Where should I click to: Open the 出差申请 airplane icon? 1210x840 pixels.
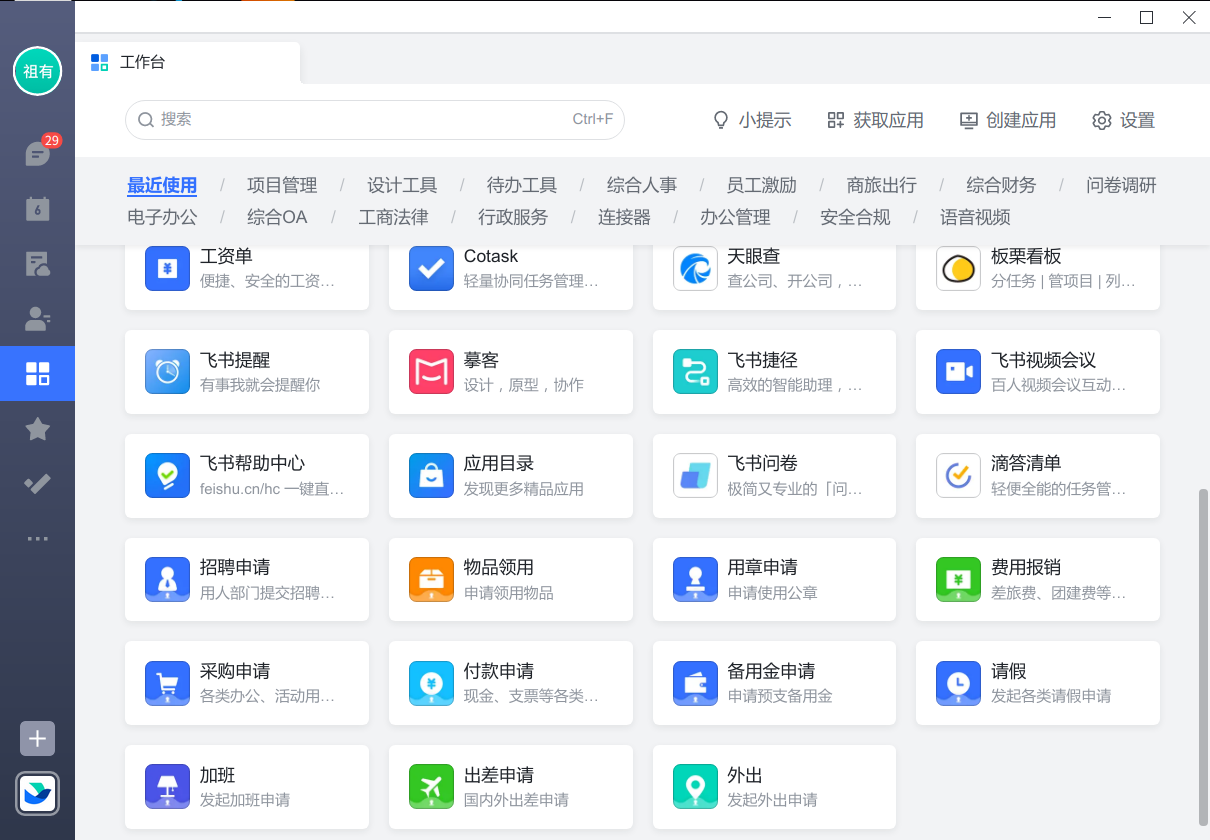click(431, 787)
